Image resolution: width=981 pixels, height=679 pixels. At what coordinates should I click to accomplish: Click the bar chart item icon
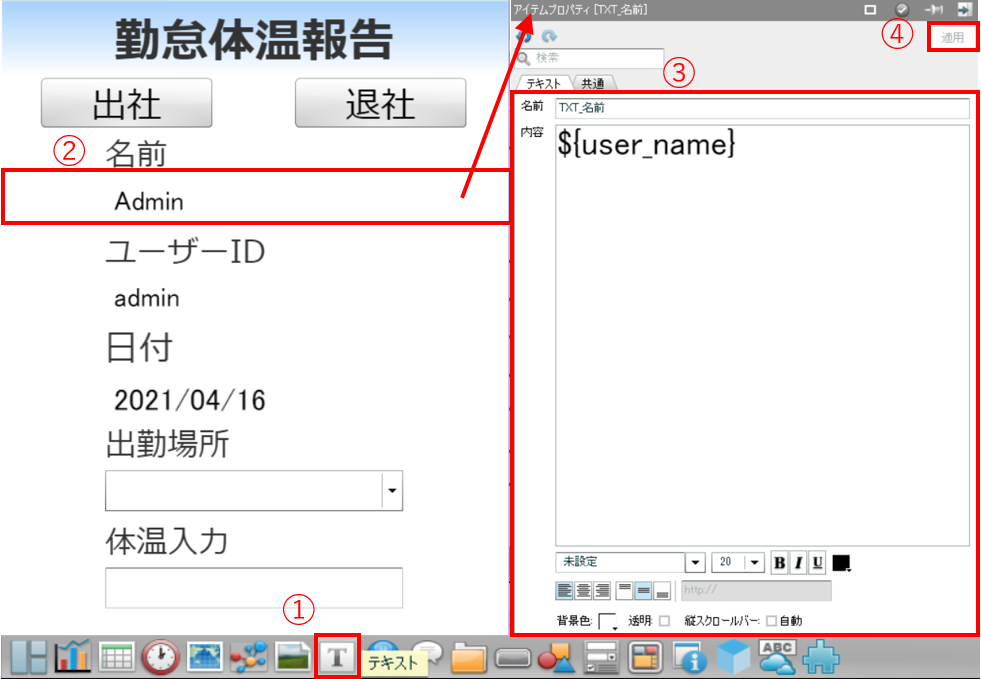[74, 656]
